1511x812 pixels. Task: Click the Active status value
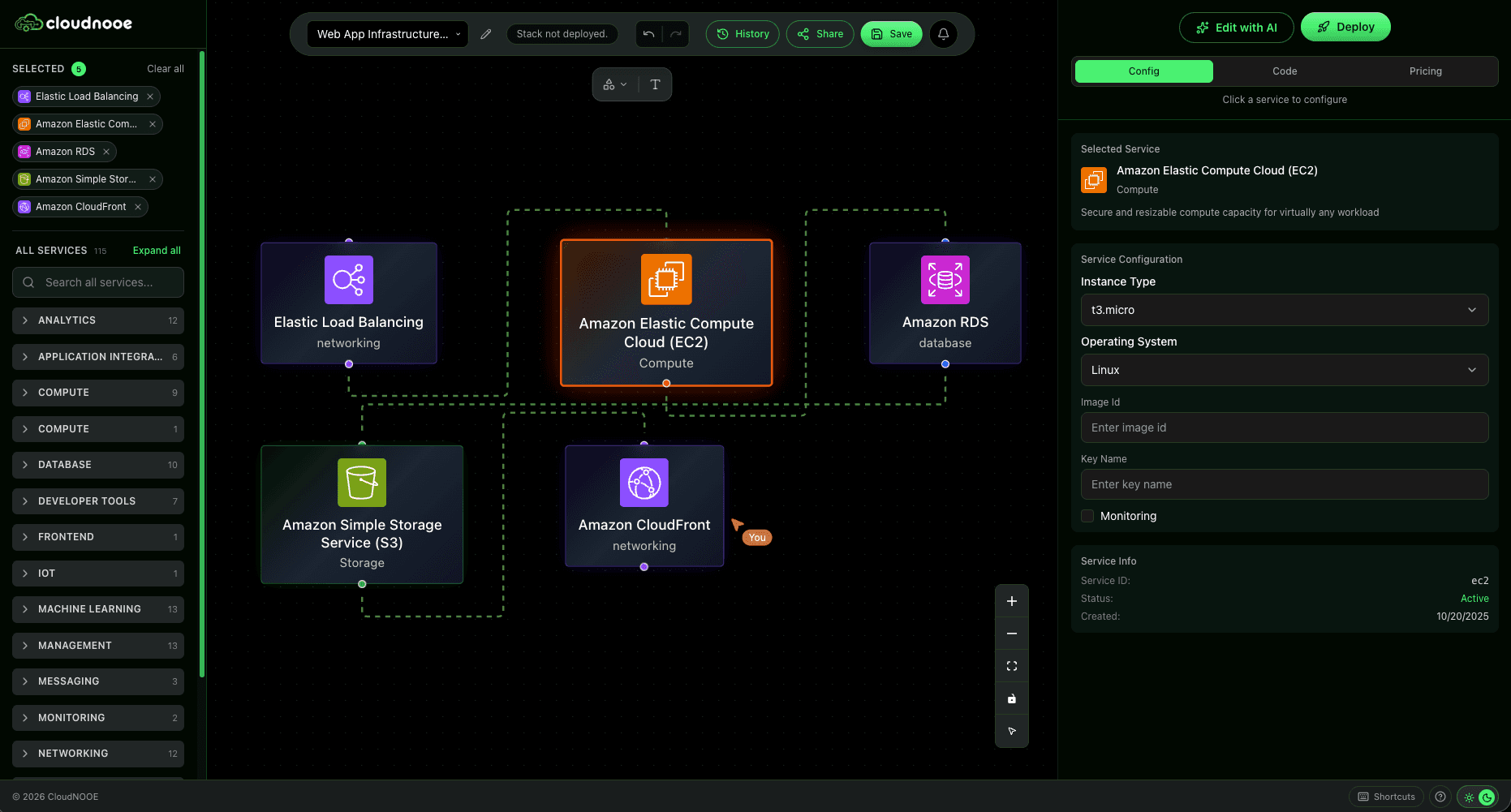pos(1474,599)
